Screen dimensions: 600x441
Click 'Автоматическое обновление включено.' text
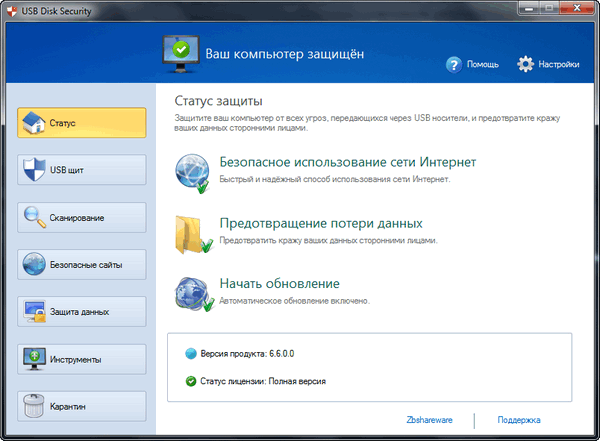(x=295, y=301)
